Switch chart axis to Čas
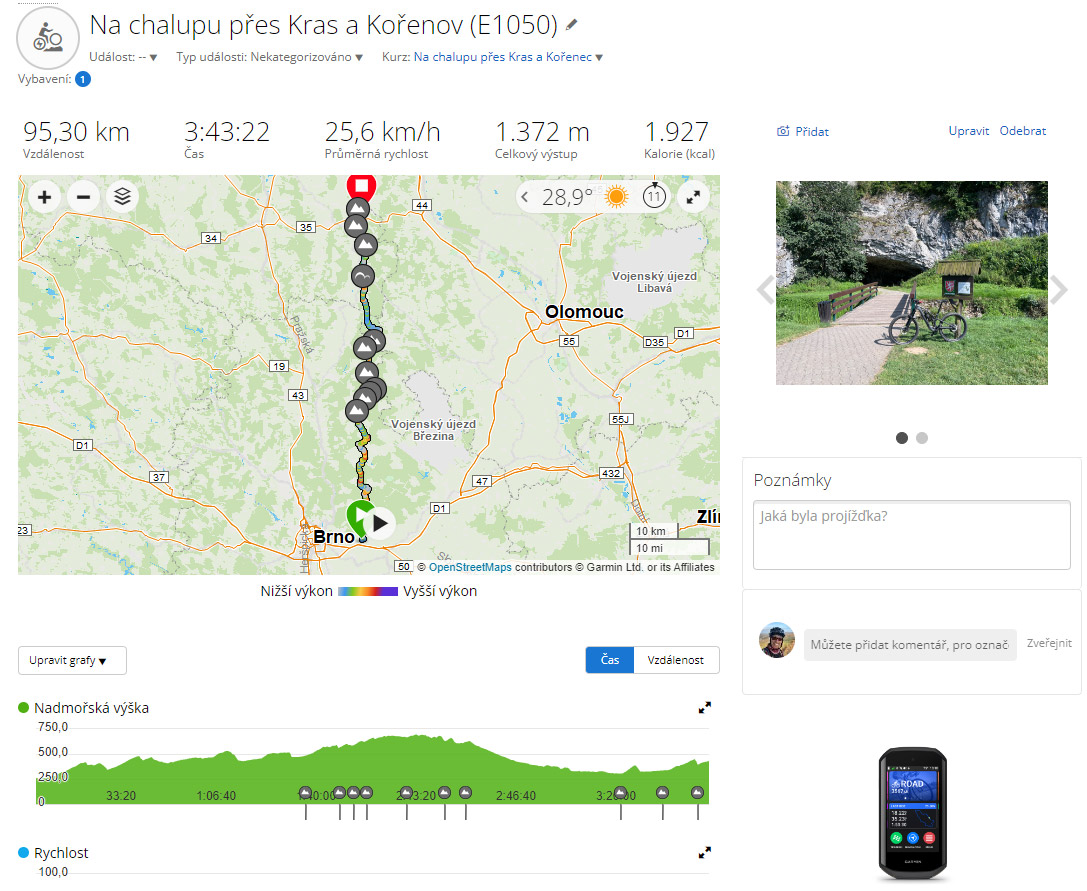This screenshot has height=891, width=1087. pyautogui.click(x=610, y=660)
